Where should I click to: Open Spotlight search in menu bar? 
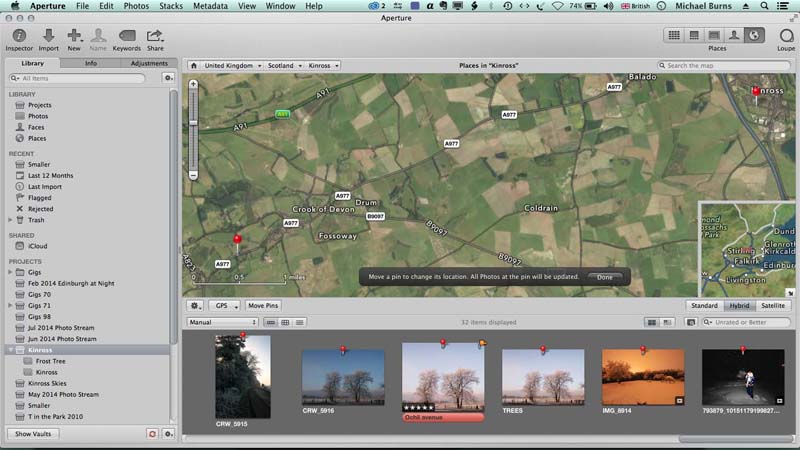(764, 6)
